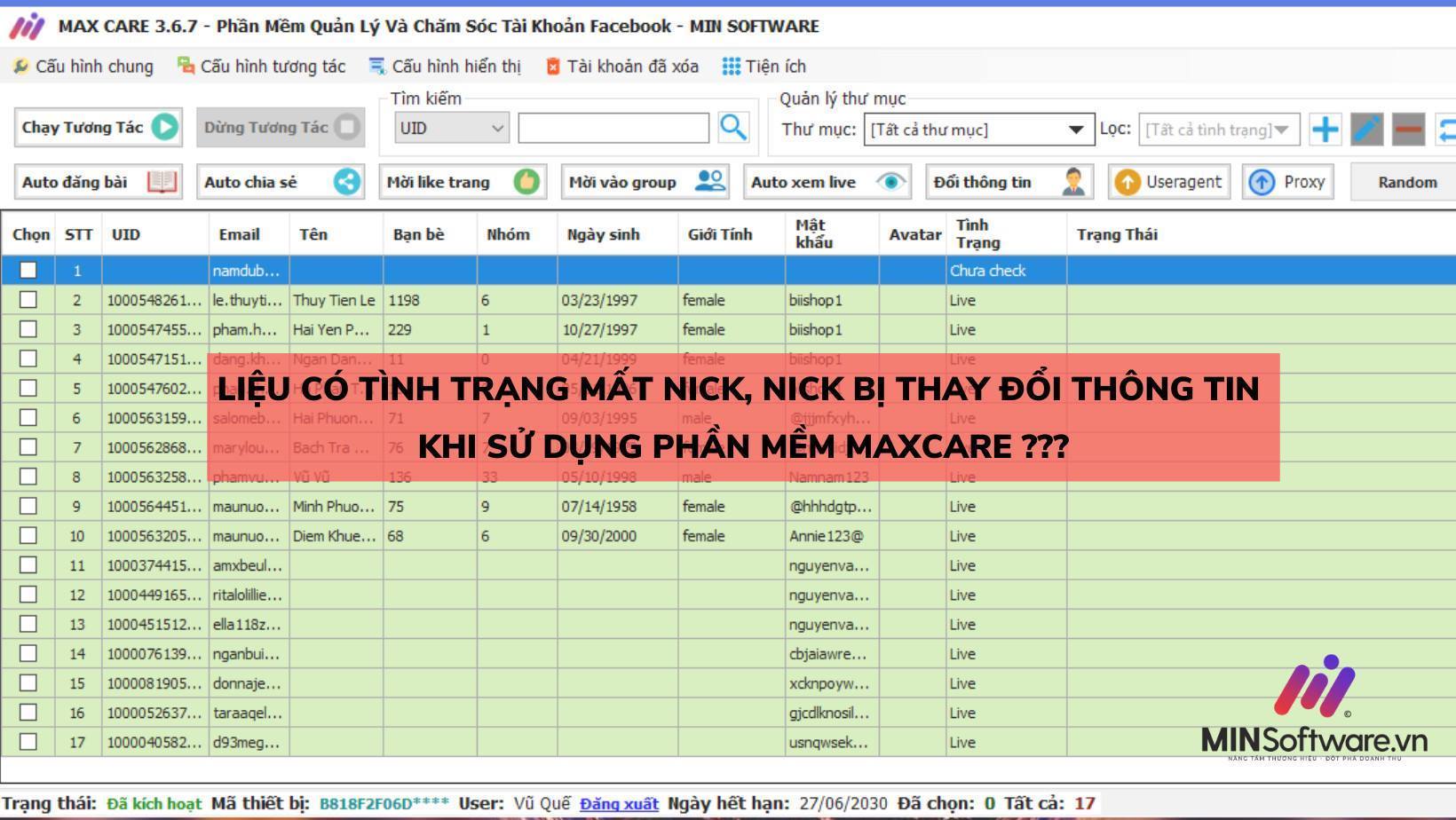This screenshot has height=820, width=1456.
Task: Check the checkbox for row 17
Action: click(28, 742)
